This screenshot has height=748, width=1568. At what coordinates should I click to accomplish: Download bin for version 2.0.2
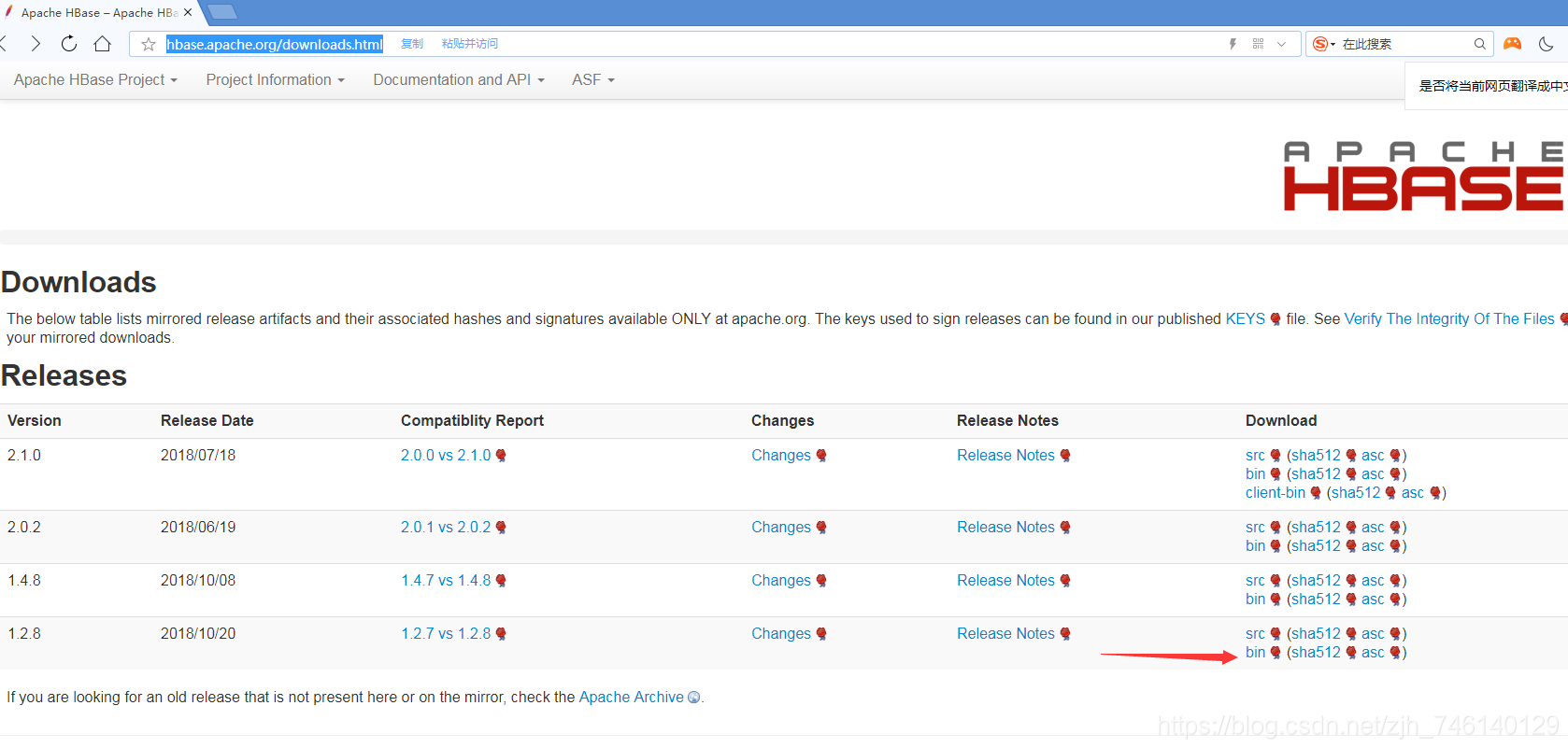(x=1255, y=545)
